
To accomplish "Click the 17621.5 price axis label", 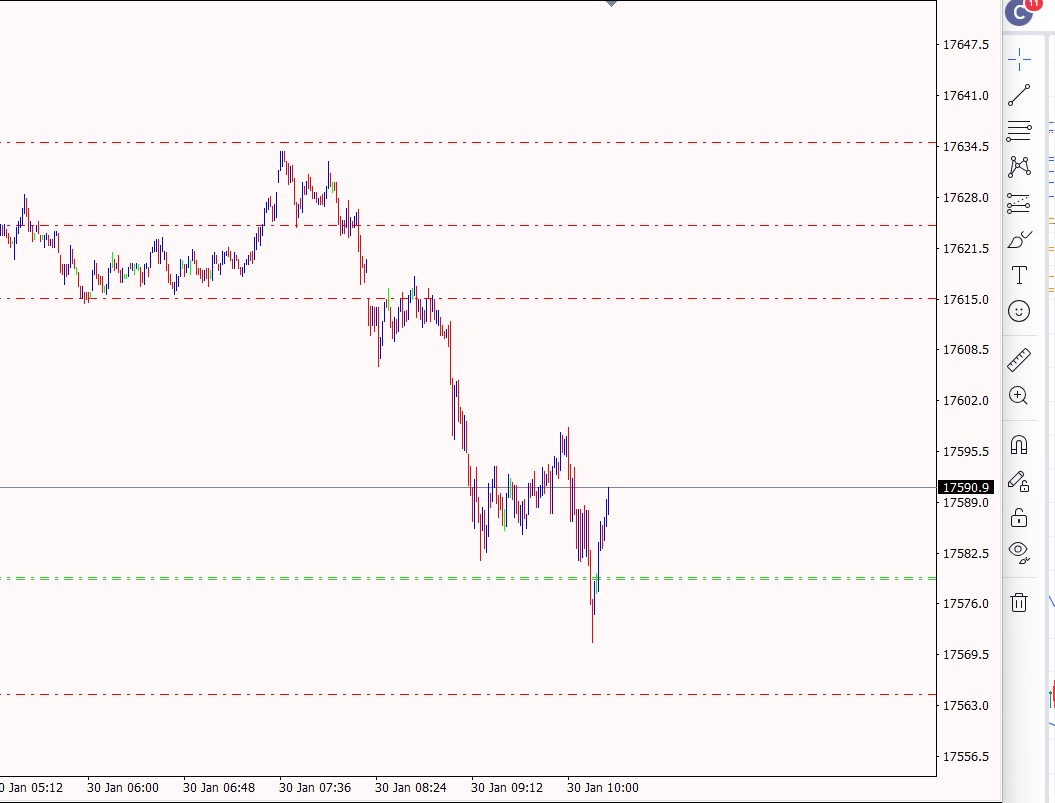I will click(x=966, y=249).
